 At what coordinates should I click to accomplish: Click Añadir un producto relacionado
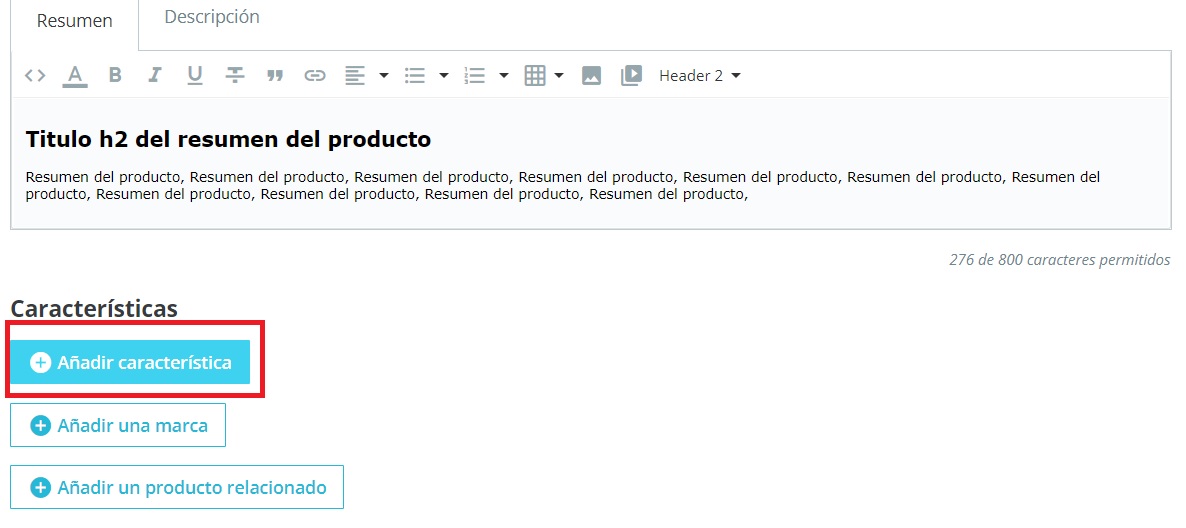[177, 487]
